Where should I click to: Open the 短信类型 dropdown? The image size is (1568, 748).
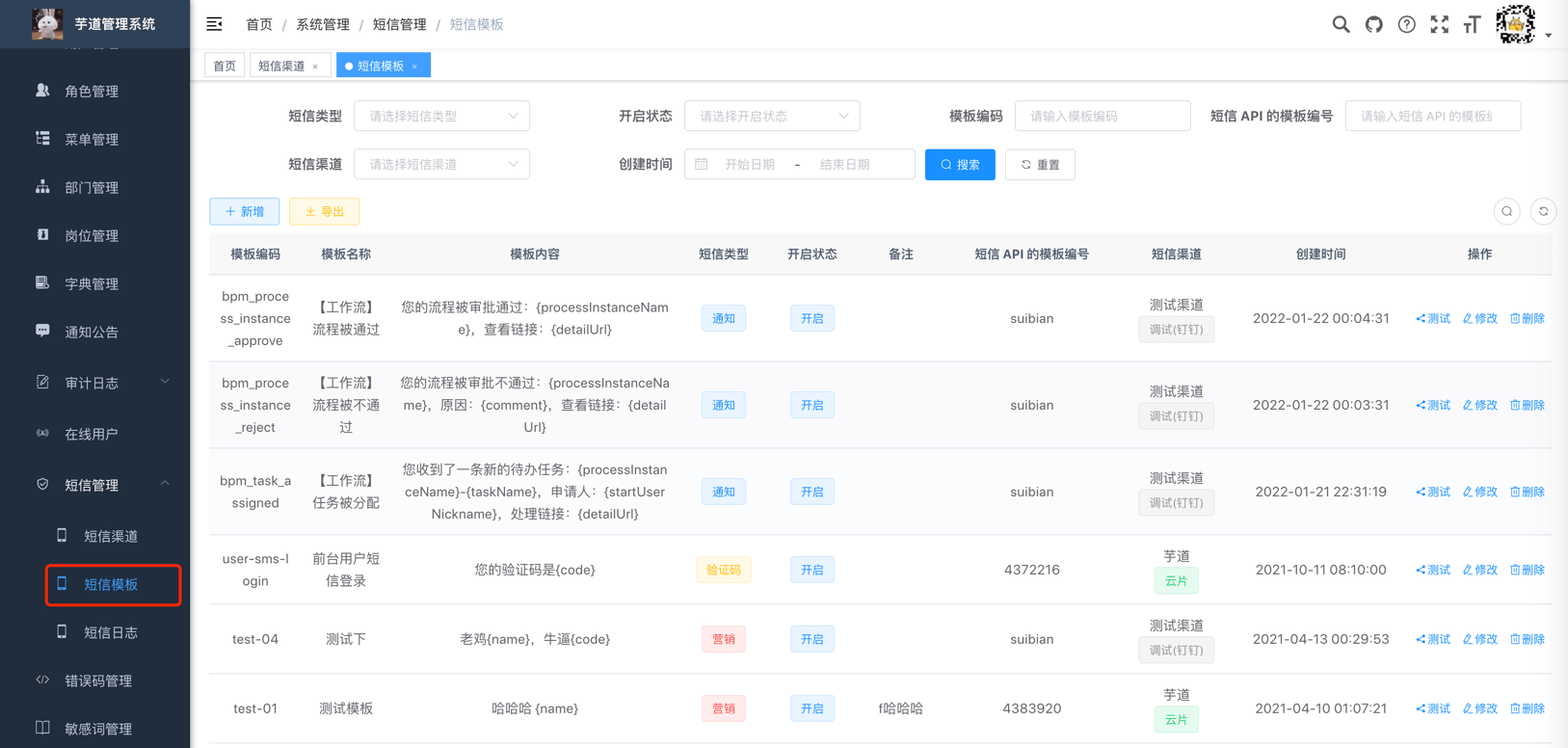441,117
